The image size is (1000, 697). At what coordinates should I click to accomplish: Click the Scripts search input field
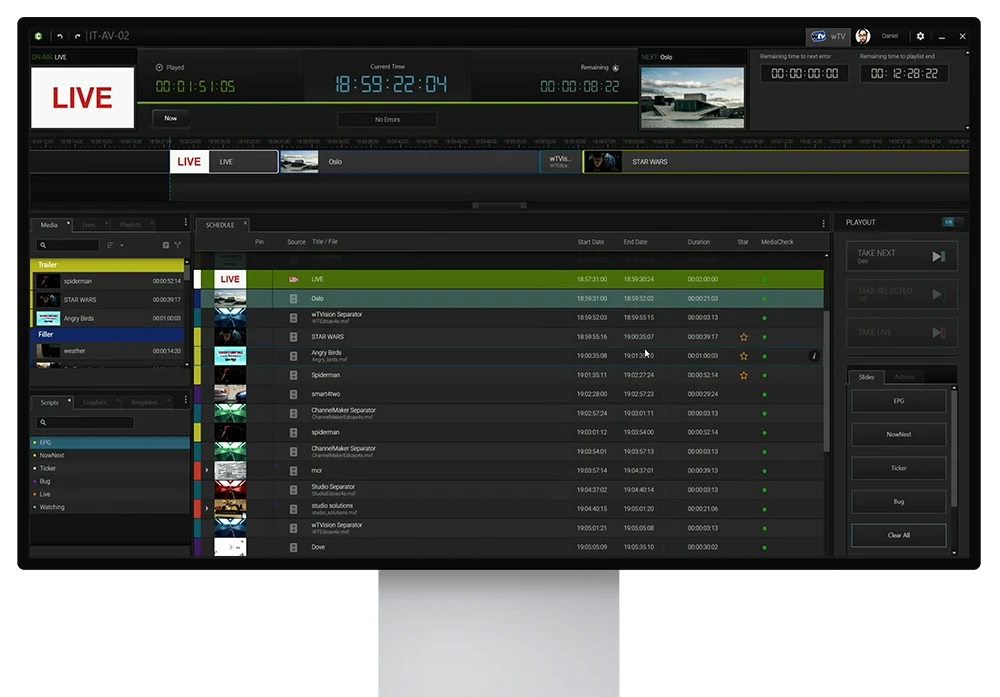(x=85, y=422)
